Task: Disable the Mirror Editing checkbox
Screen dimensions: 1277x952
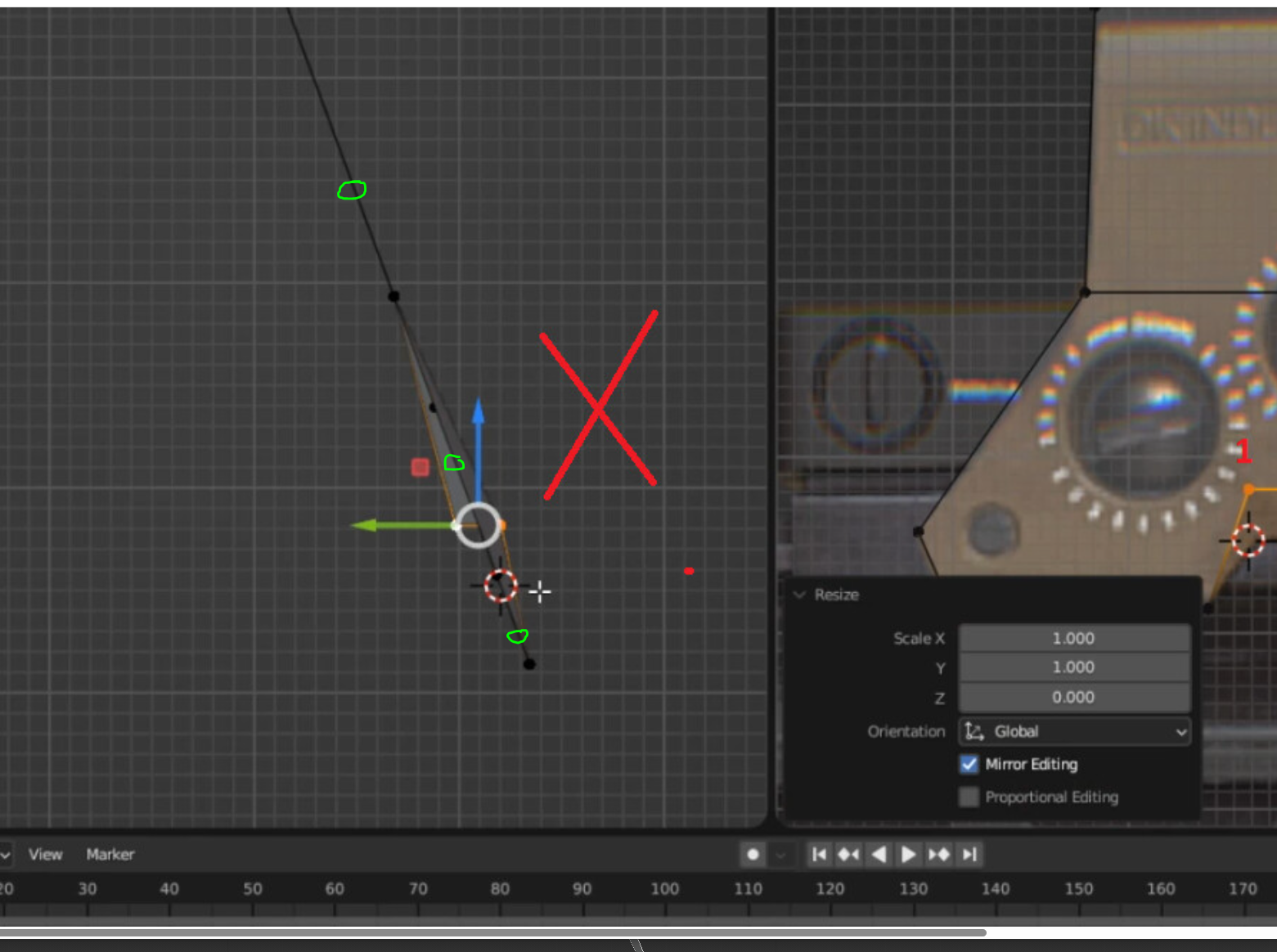Action: [969, 765]
